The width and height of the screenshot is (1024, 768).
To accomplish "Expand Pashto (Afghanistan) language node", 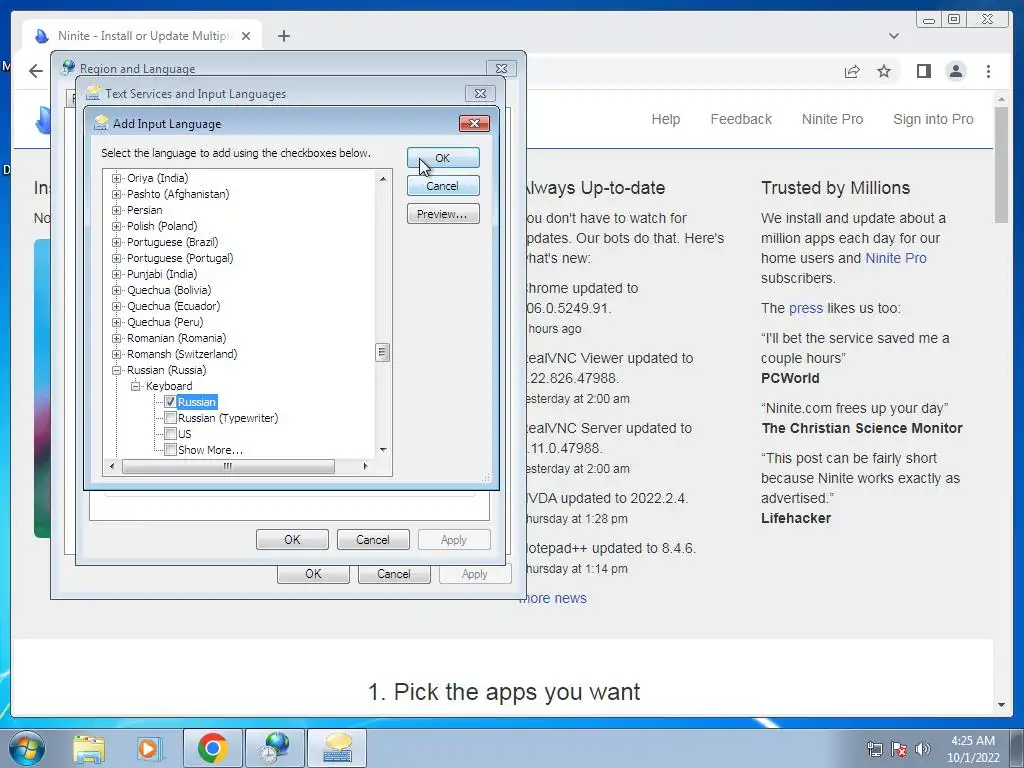I will click(116, 194).
